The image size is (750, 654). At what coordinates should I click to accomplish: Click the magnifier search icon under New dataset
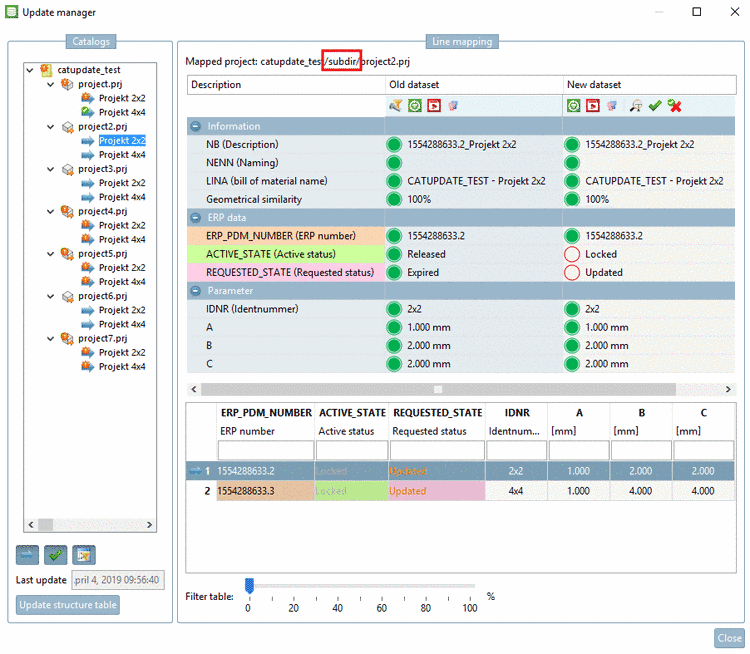point(636,106)
